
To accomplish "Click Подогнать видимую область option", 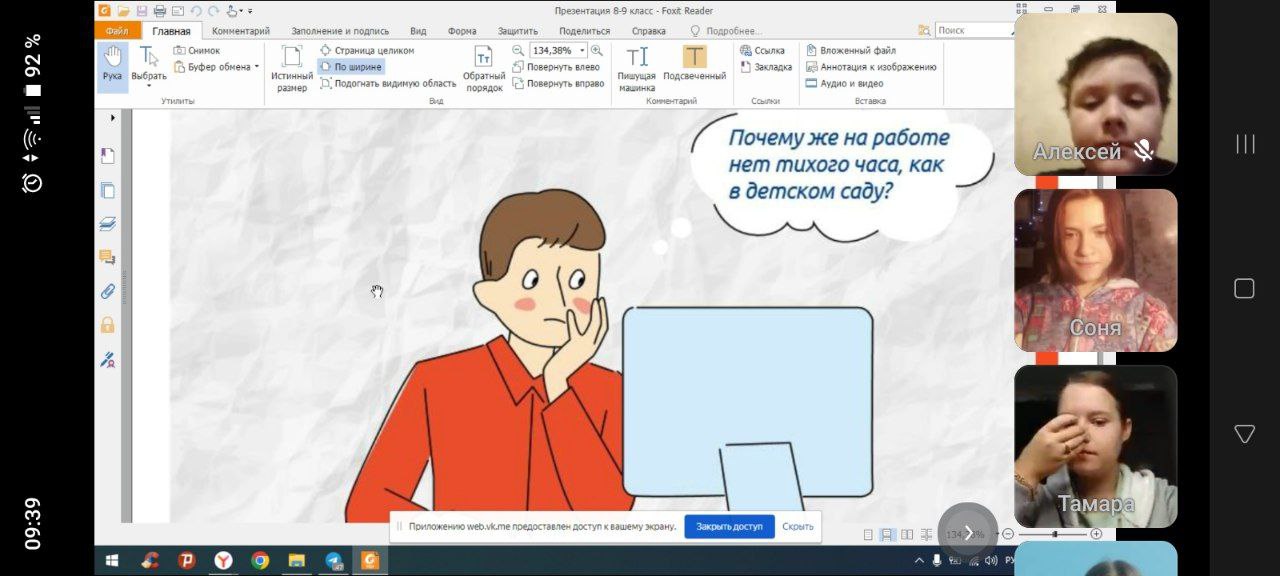I will click(388, 84).
